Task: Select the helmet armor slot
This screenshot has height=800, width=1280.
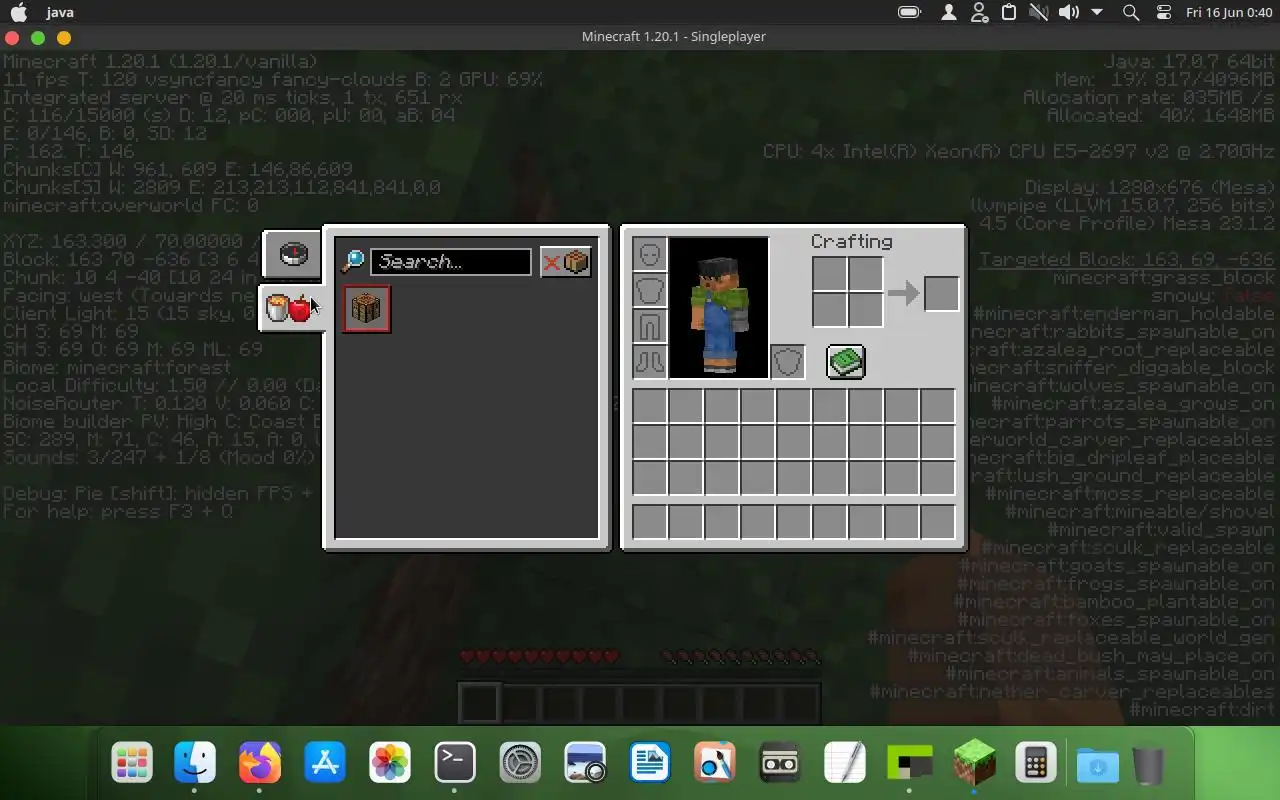Action: [650, 255]
